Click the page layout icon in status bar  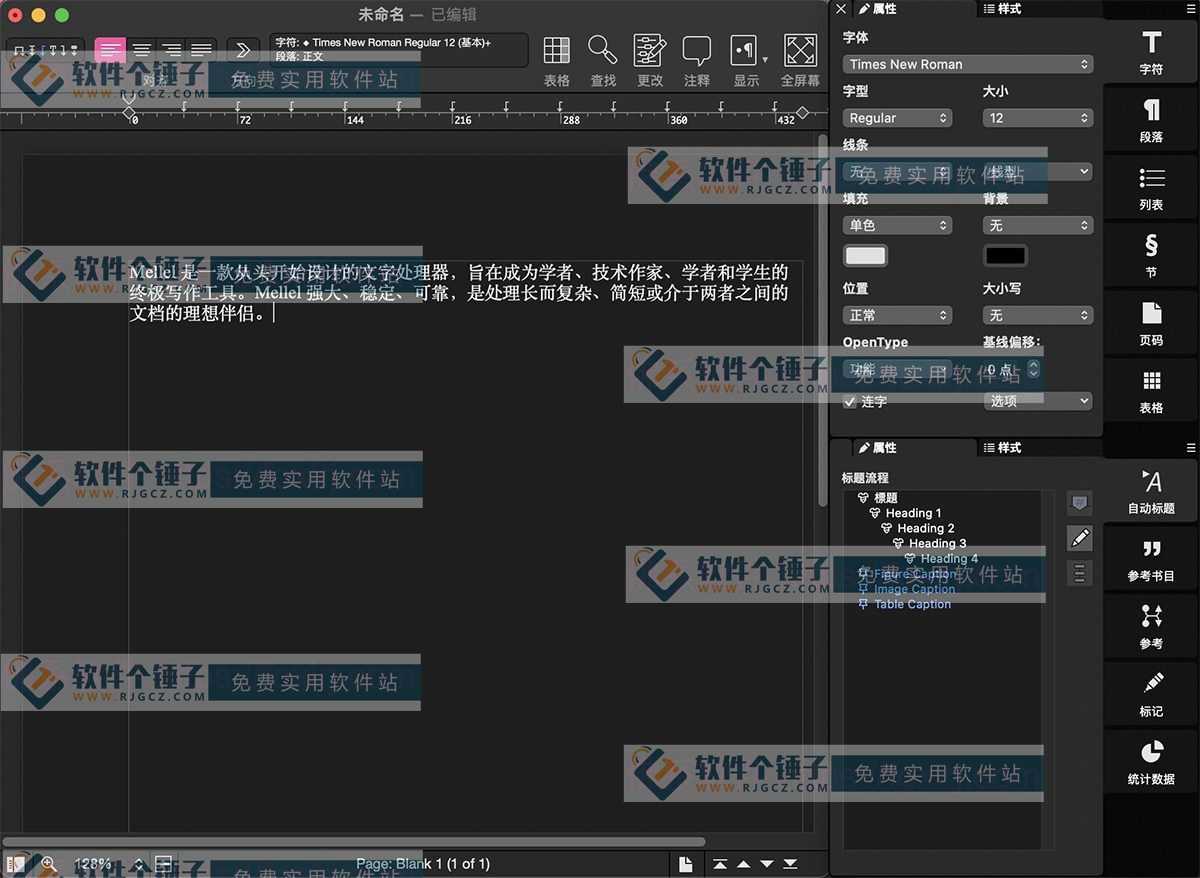pyautogui.click(x=164, y=863)
